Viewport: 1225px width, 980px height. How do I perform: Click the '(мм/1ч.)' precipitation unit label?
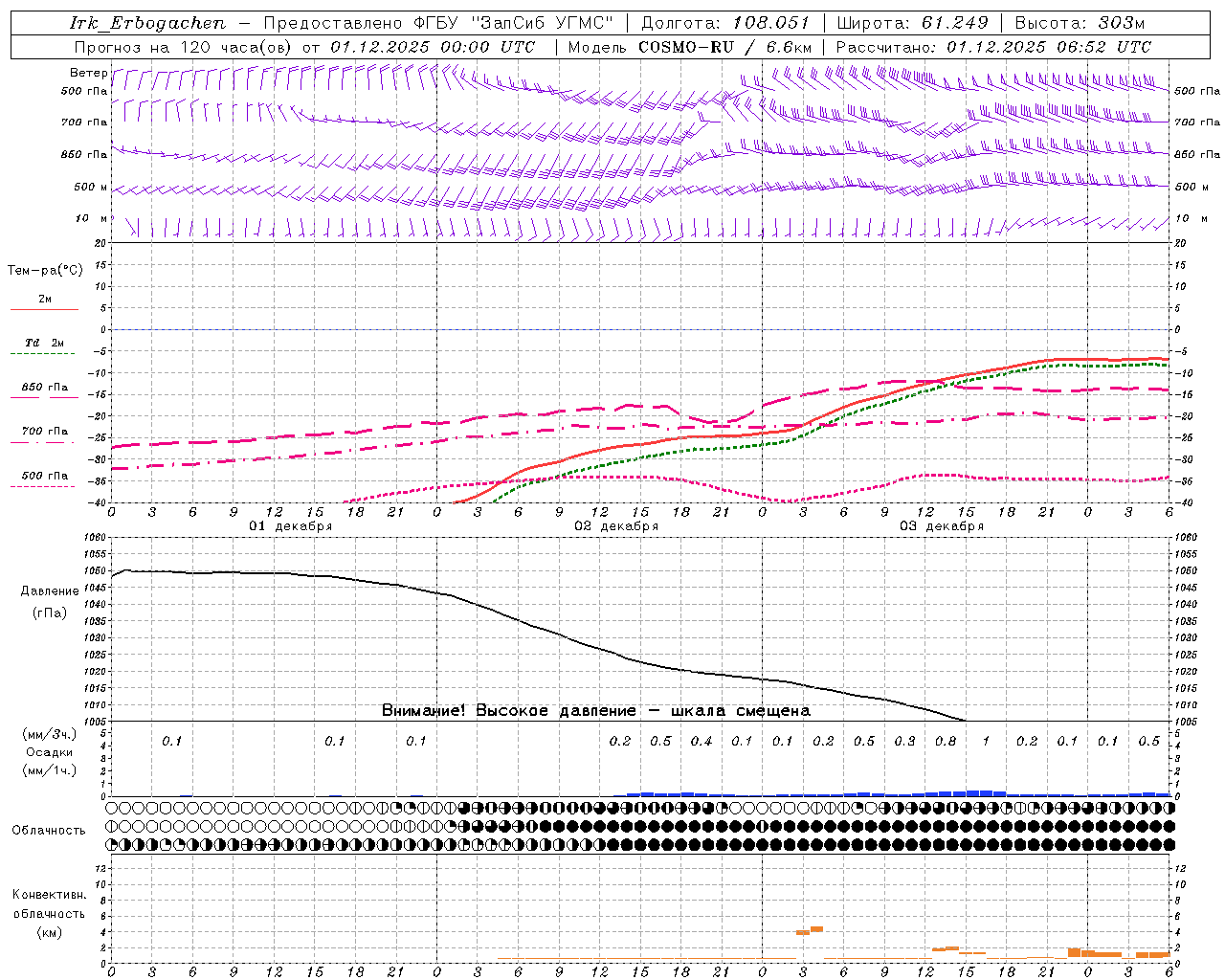click(x=50, y=770)
